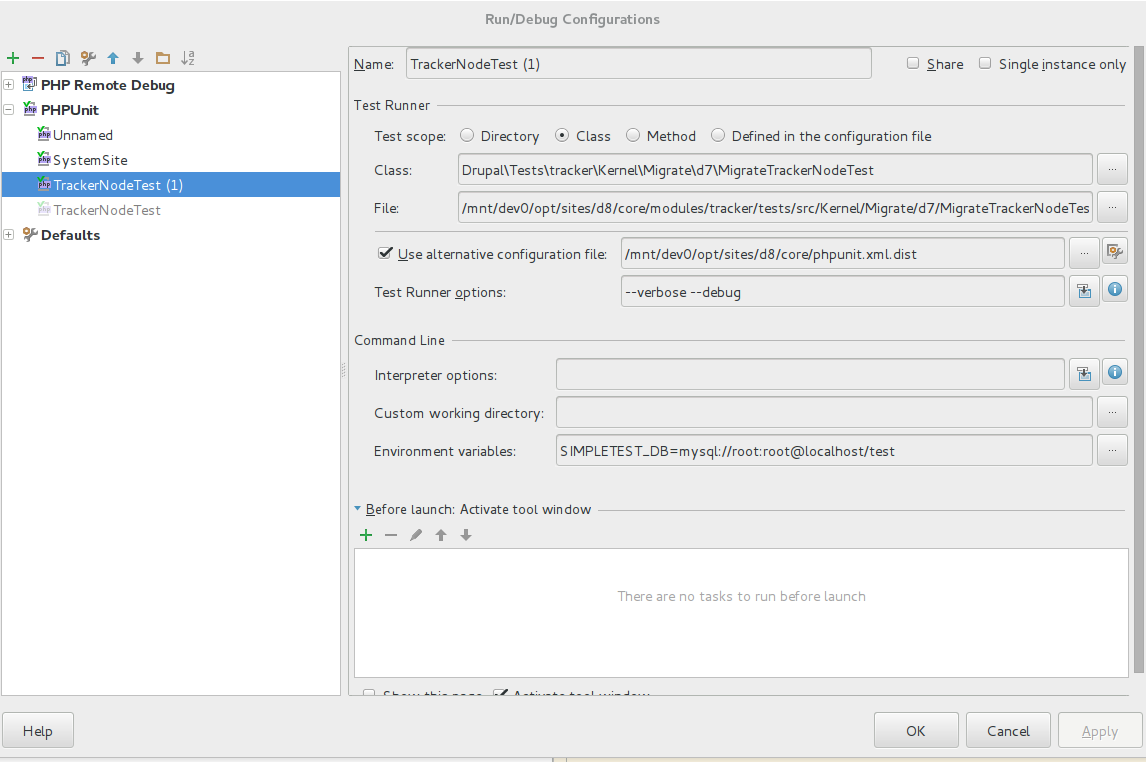Choose Defined in the configuration file scope
The width and height of the screenshot is (1146, 762).
(x=718, y=135)
